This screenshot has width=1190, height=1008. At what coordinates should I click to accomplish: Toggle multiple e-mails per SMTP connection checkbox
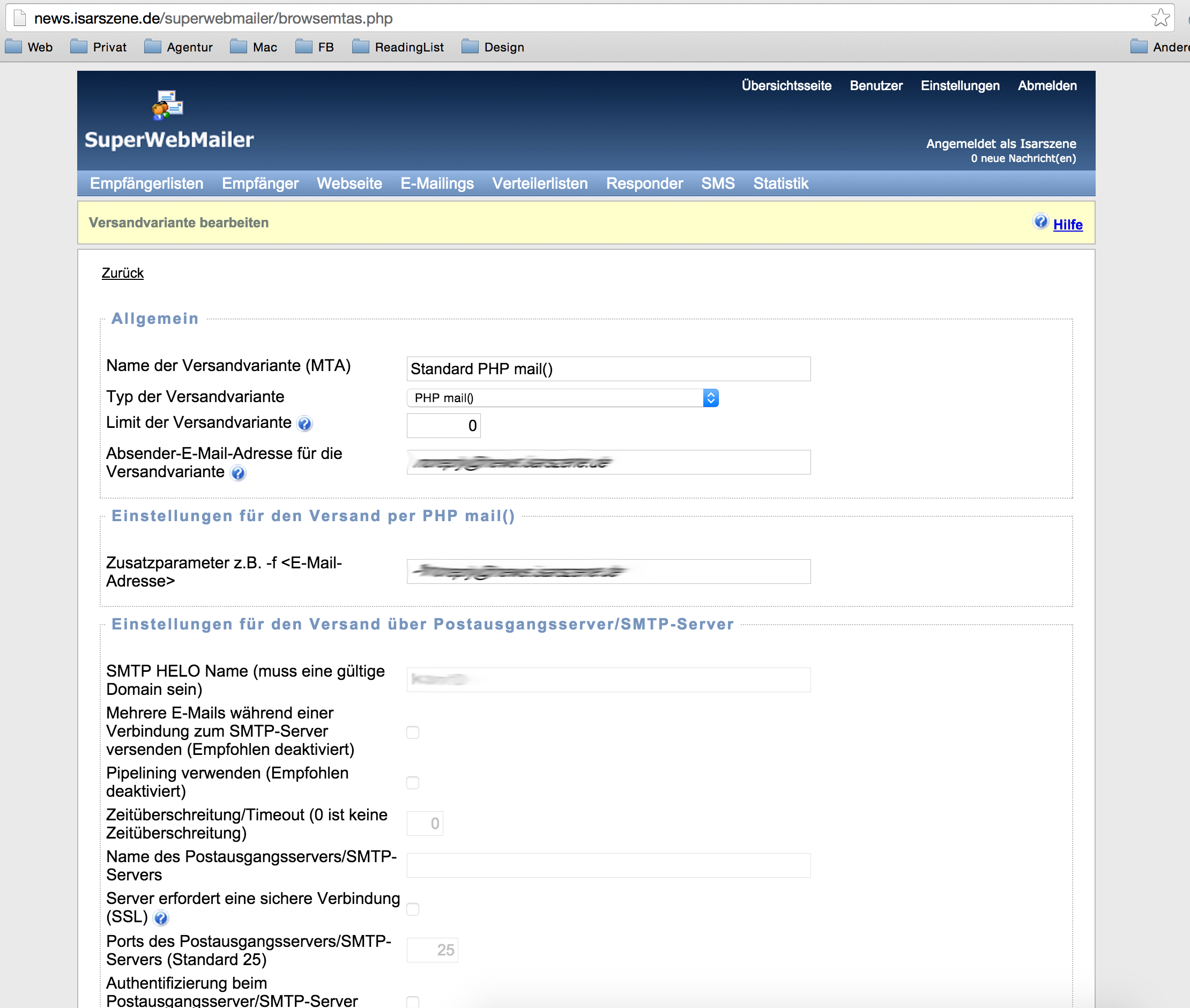(x=412, y=732)
